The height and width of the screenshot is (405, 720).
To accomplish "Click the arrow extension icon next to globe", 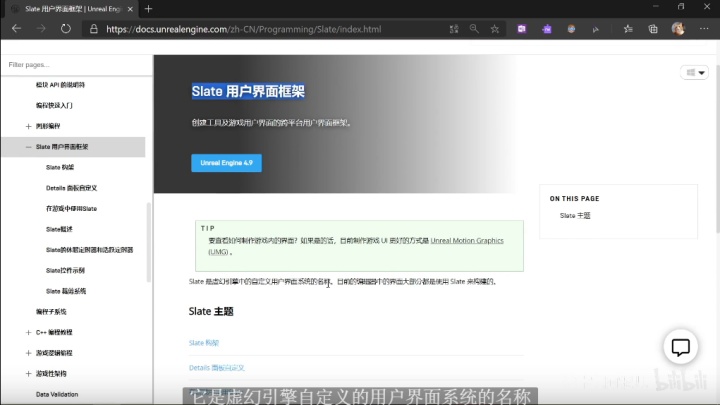I will pyautogui.click(x=596, y=29).
